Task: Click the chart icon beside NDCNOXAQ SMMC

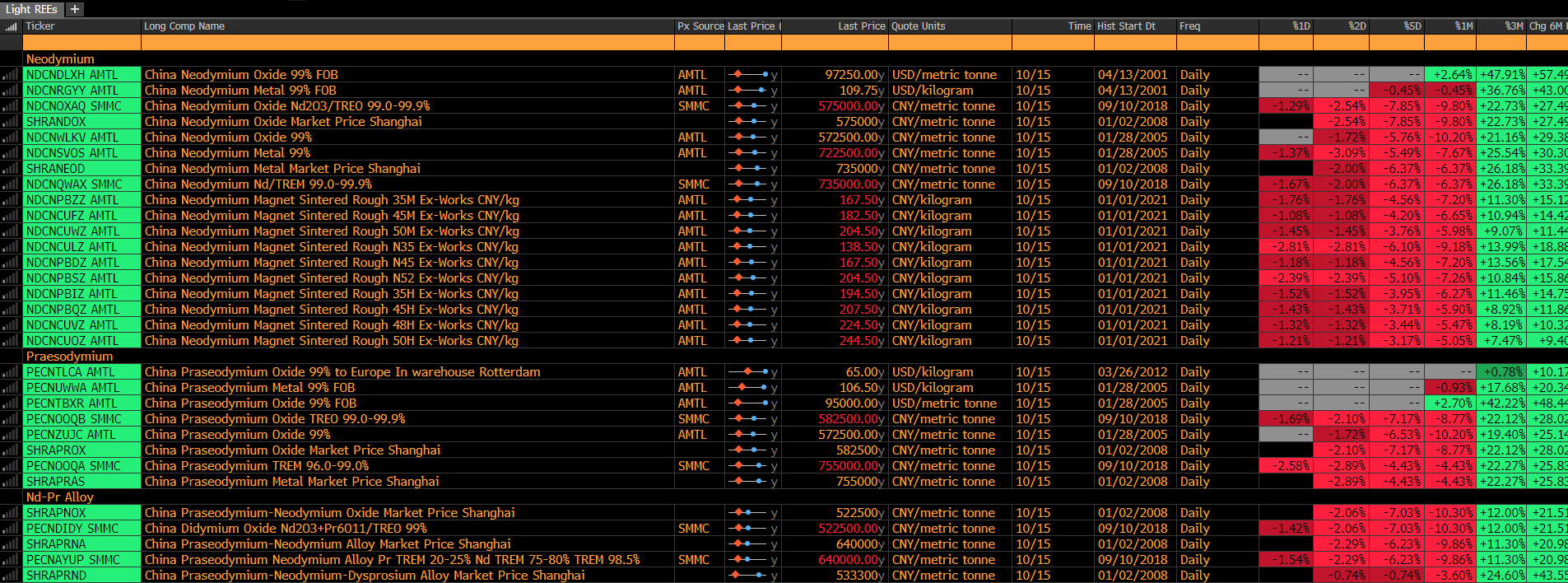Action: pos(11,106)
